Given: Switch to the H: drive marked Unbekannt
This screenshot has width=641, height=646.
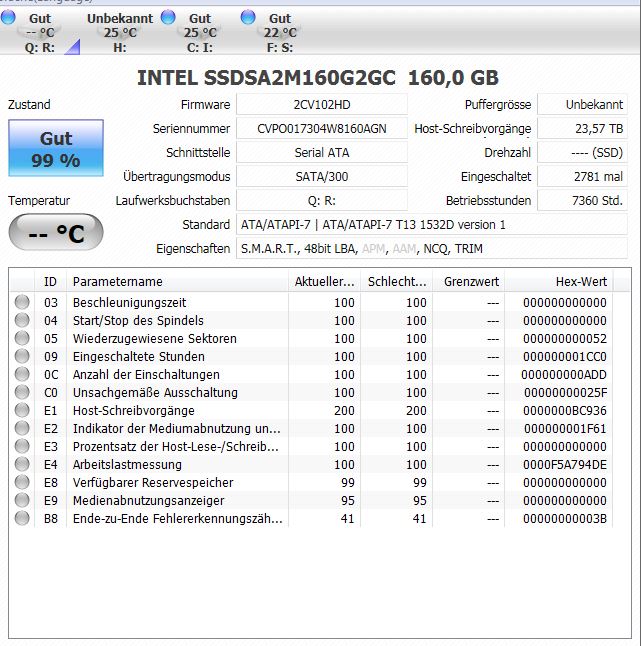Looking at the screenshot, I should coord(120,33).
